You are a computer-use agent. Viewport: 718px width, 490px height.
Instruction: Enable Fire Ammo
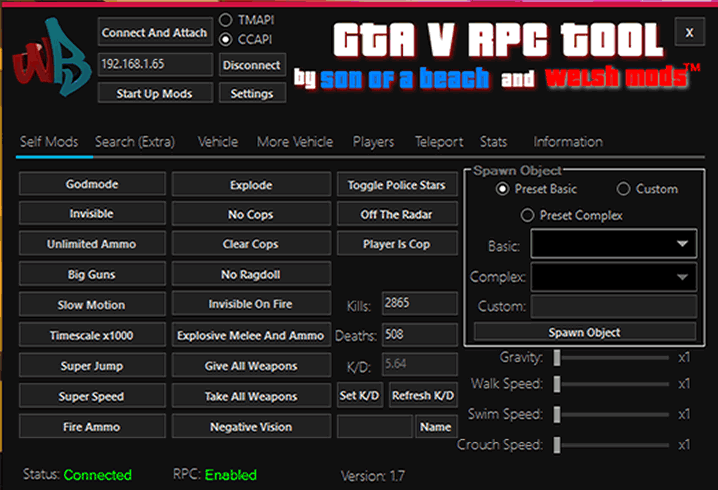(92, 427)
